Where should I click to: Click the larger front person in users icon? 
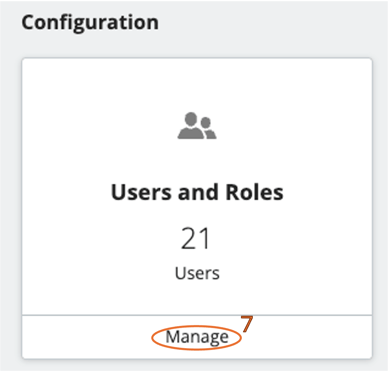tap(191, 126)
